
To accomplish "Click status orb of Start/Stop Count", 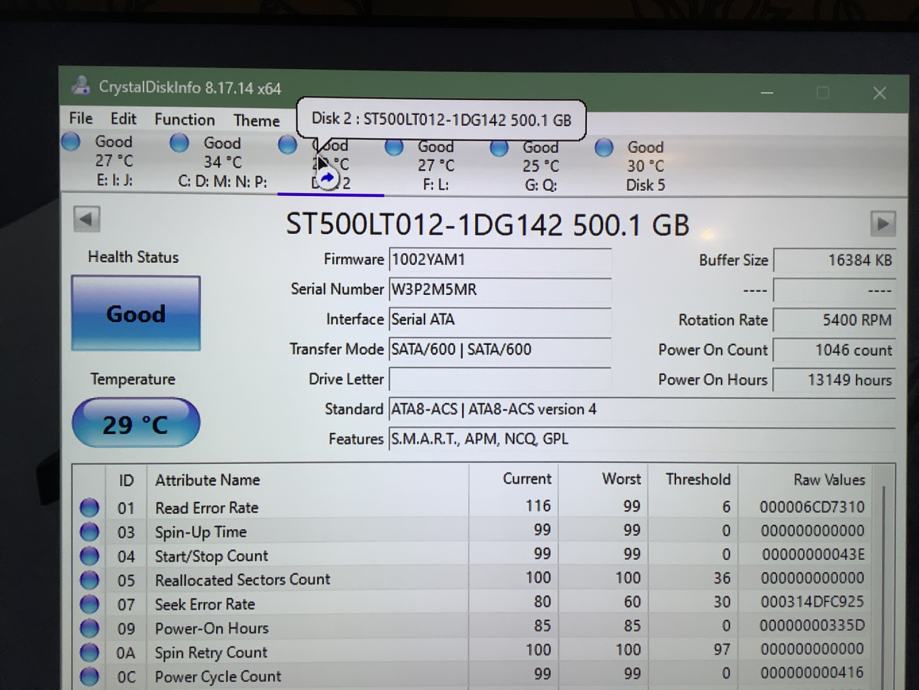I will pos(90,555).
